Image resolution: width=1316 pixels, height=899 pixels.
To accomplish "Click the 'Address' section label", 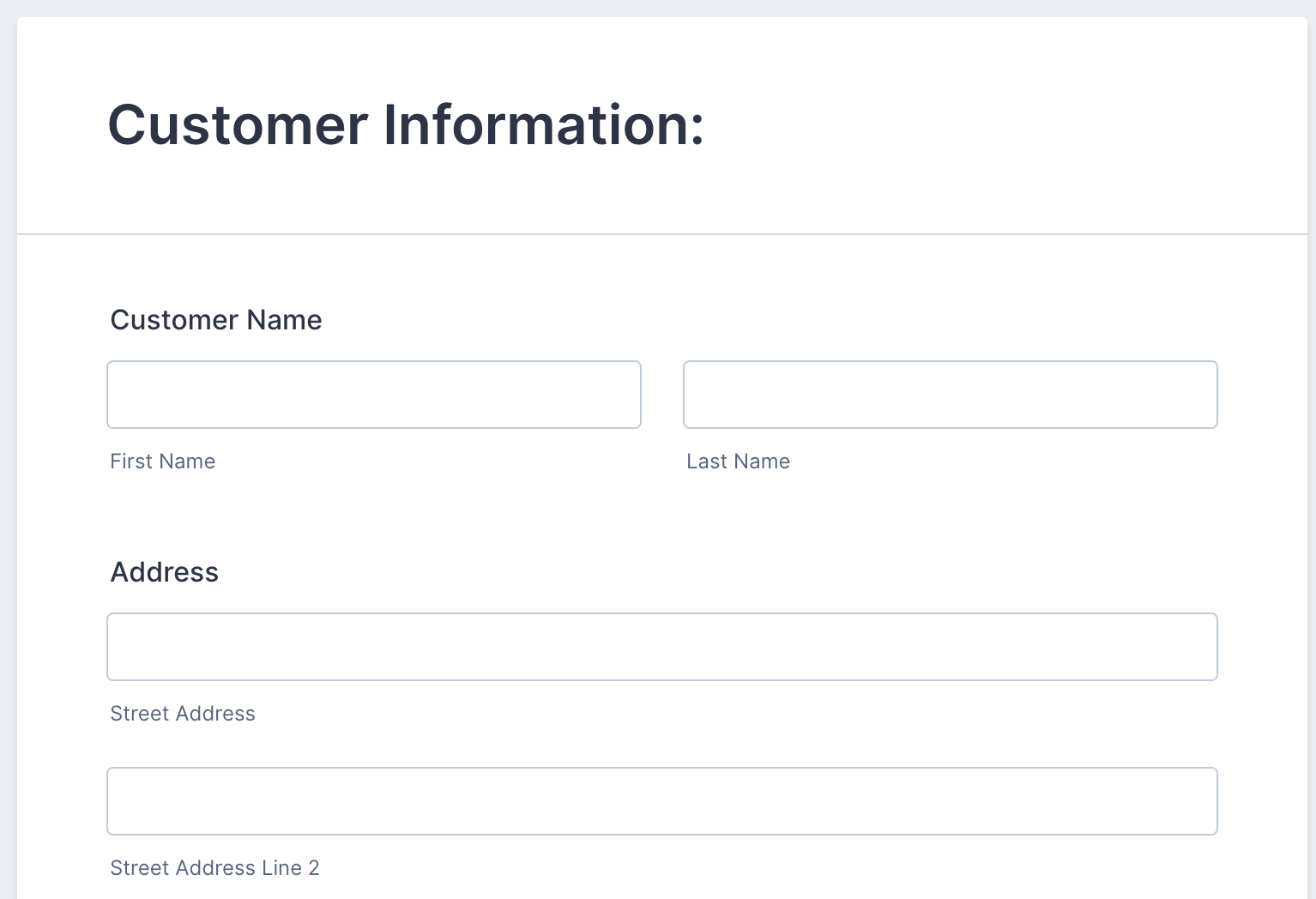I will point(165,572).
